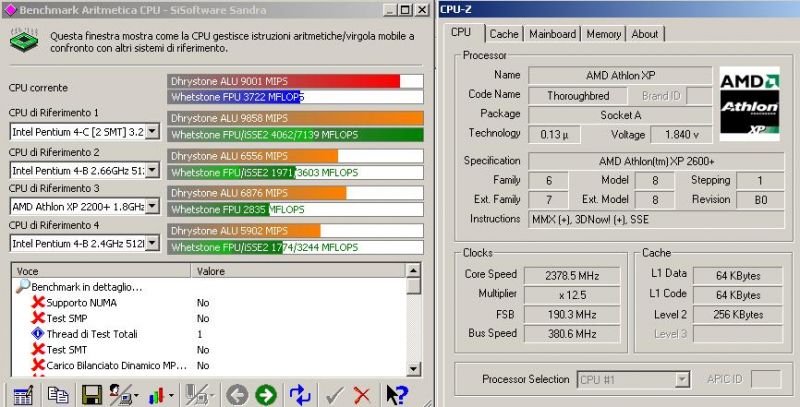Viewport: 800px width, 407px height.
Task: Switch to the Memory tab in CPU-Z
Action: (604, 34)
